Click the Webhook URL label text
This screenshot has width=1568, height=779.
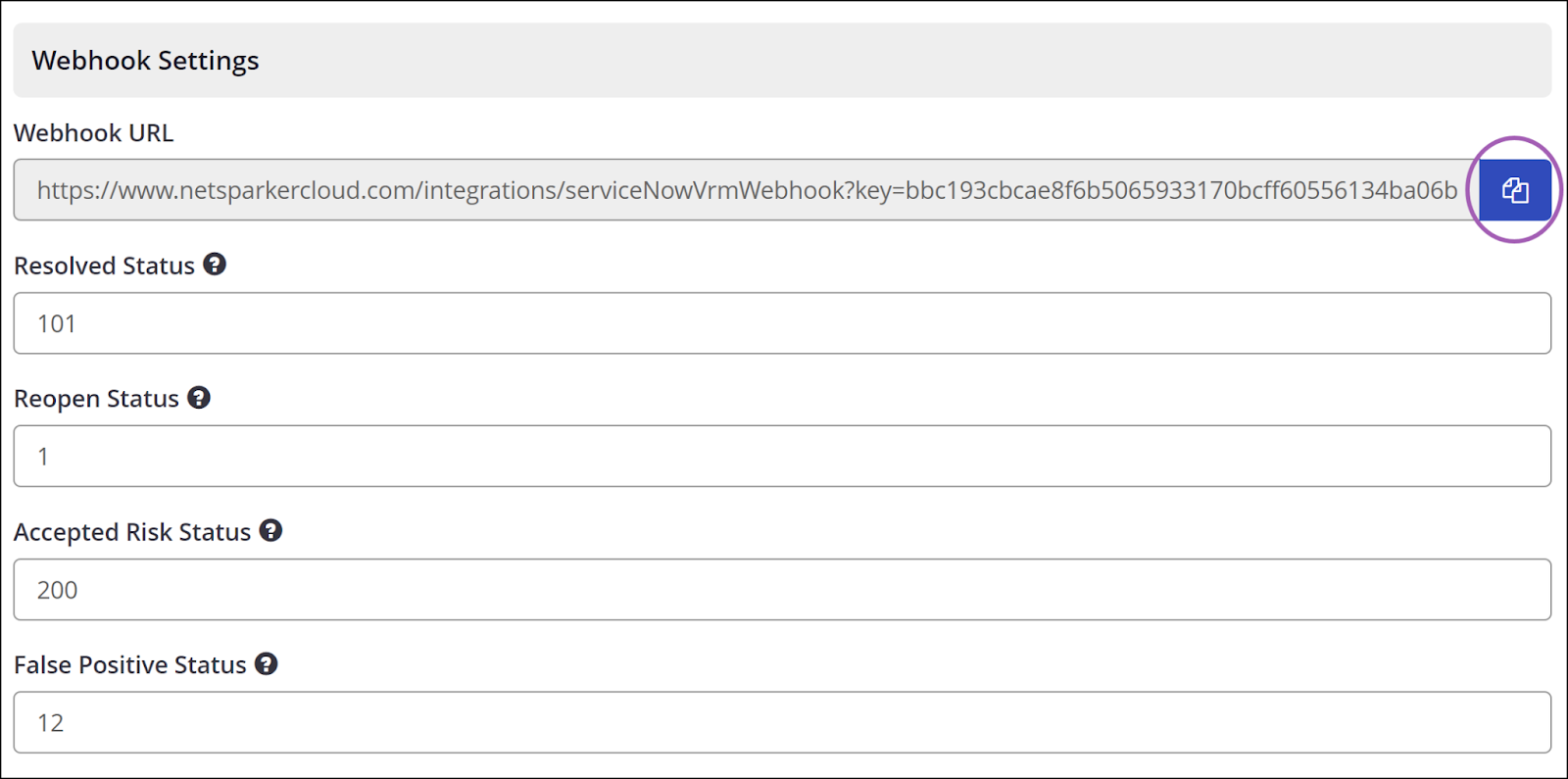[x=93, y=132]
